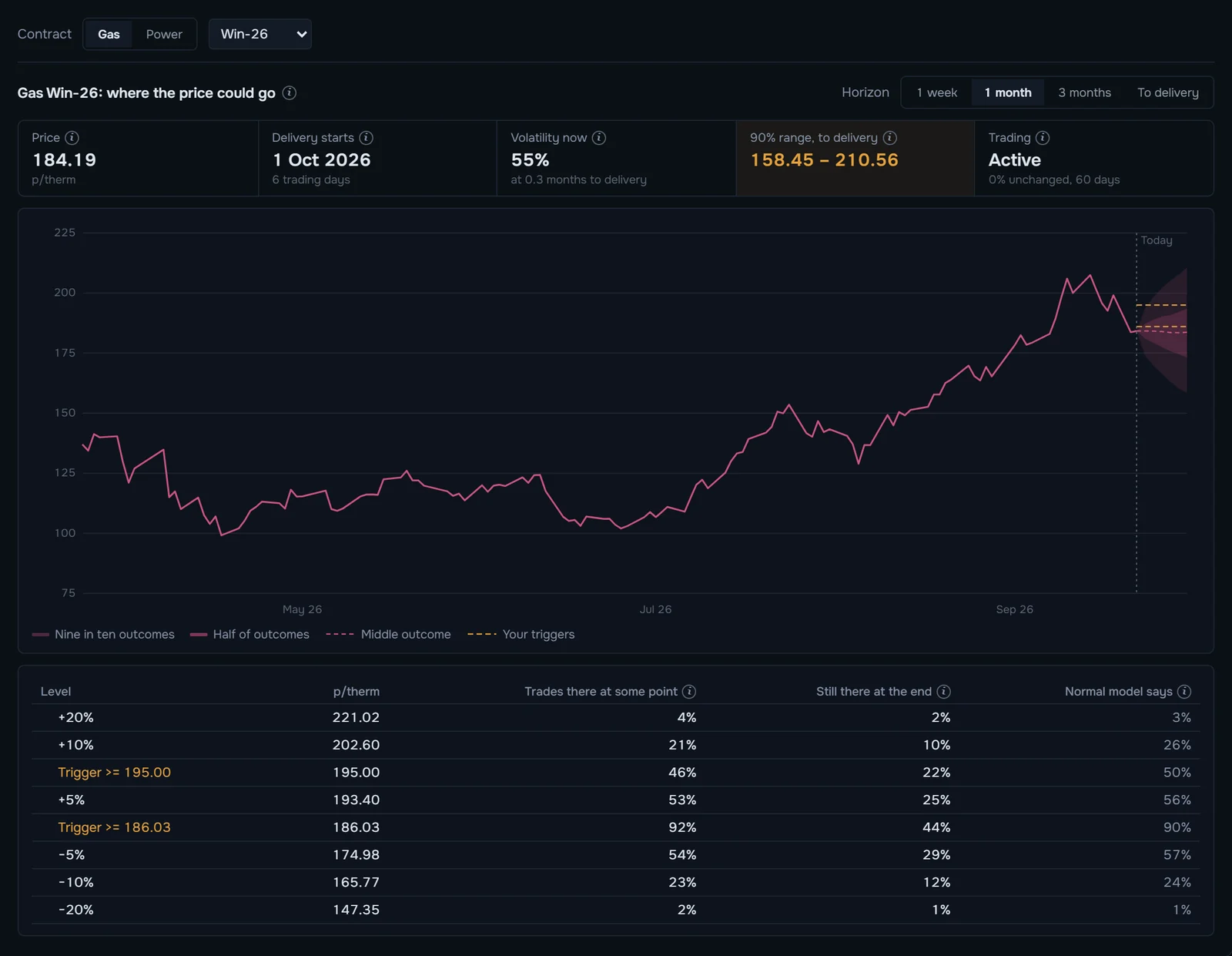Click the -20% level row label
Viewport: 1232px width, 956px height.
click(76, 910)
